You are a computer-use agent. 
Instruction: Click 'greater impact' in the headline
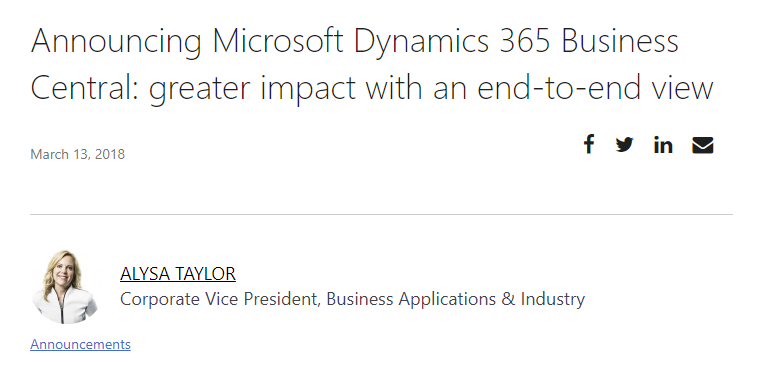coord(252,90)
